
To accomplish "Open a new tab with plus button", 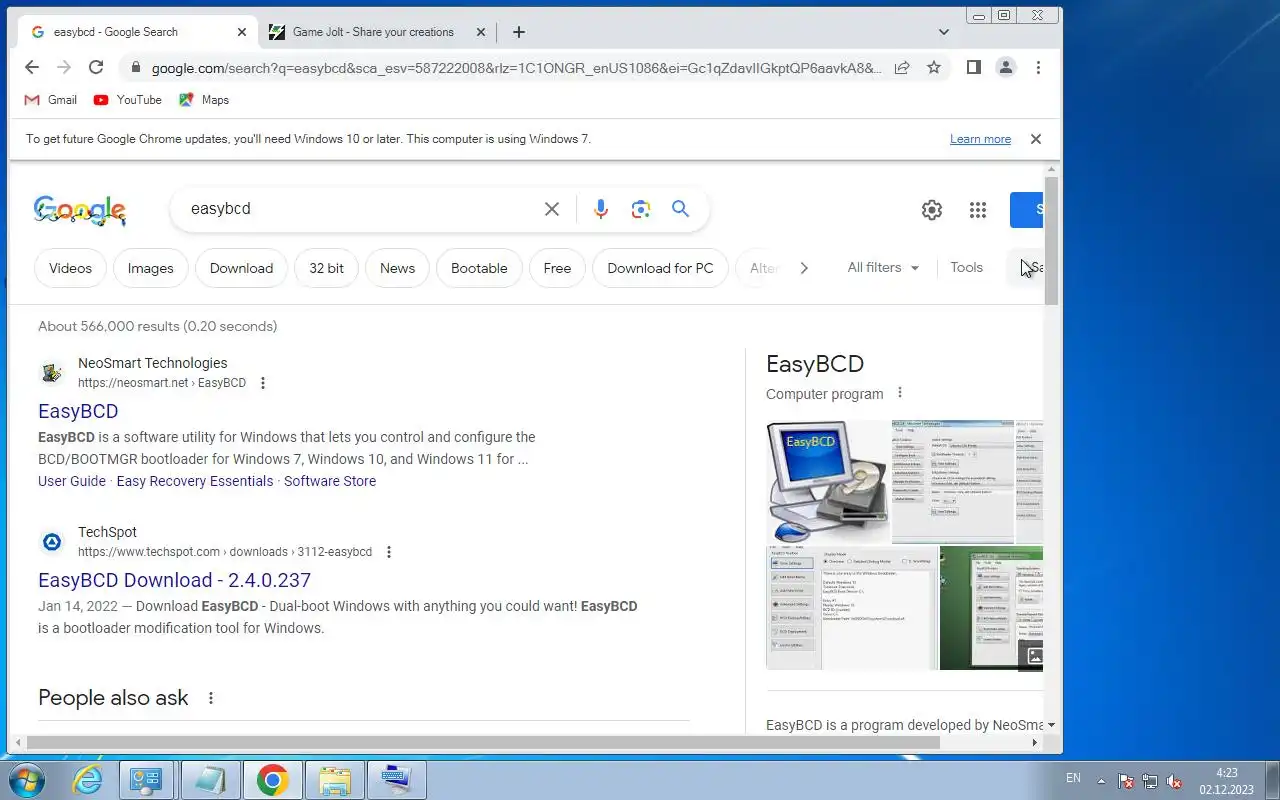I will [x=518, y=32].
